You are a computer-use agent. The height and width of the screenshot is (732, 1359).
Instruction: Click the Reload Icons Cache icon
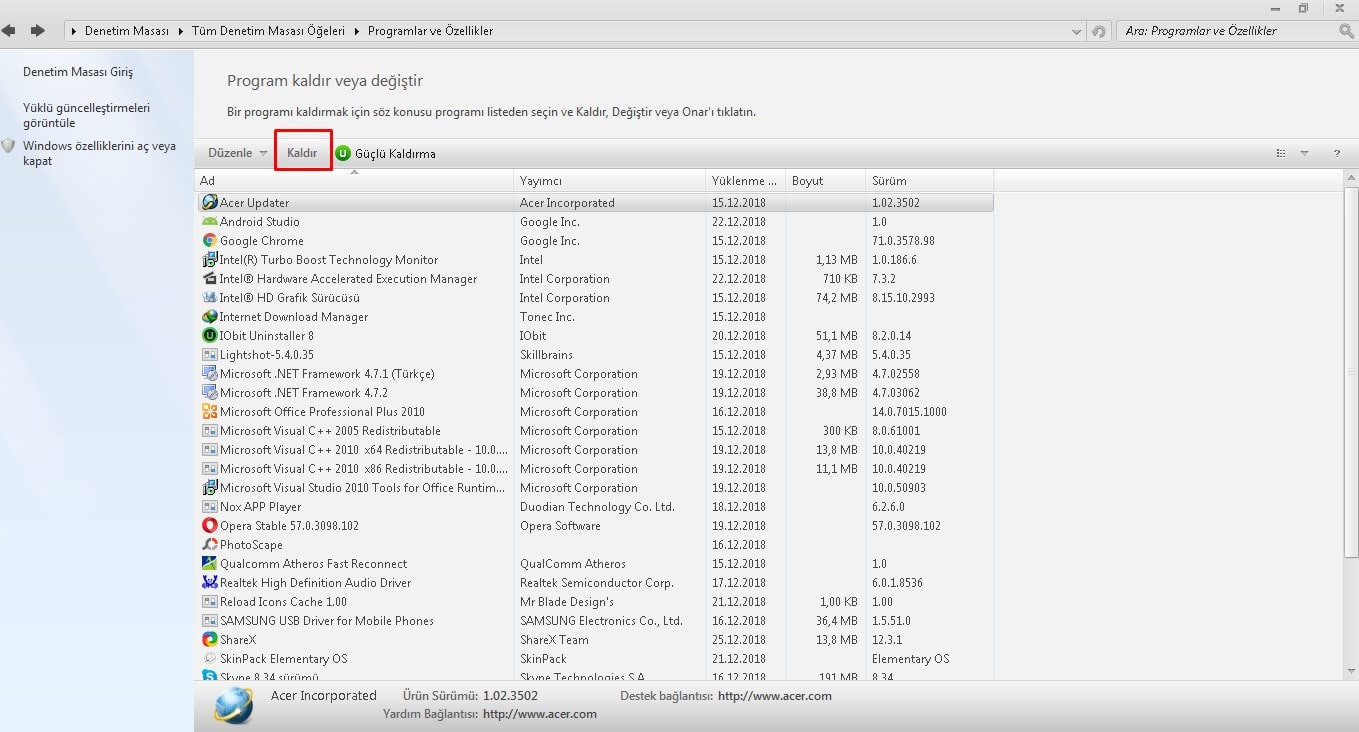(209, 602)
